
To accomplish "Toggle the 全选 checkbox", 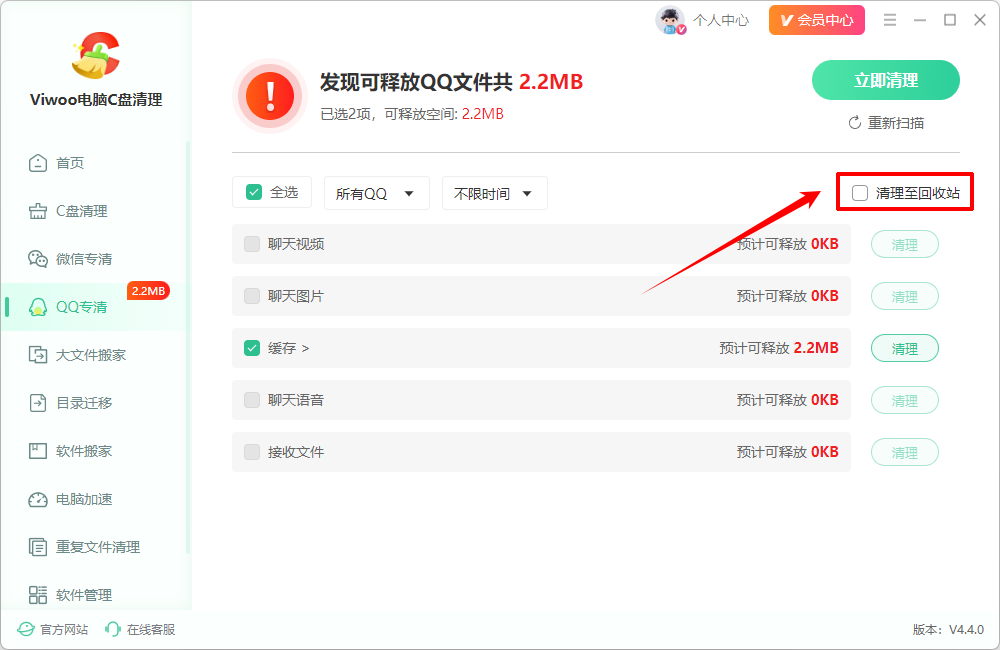I will pos(254,193).
